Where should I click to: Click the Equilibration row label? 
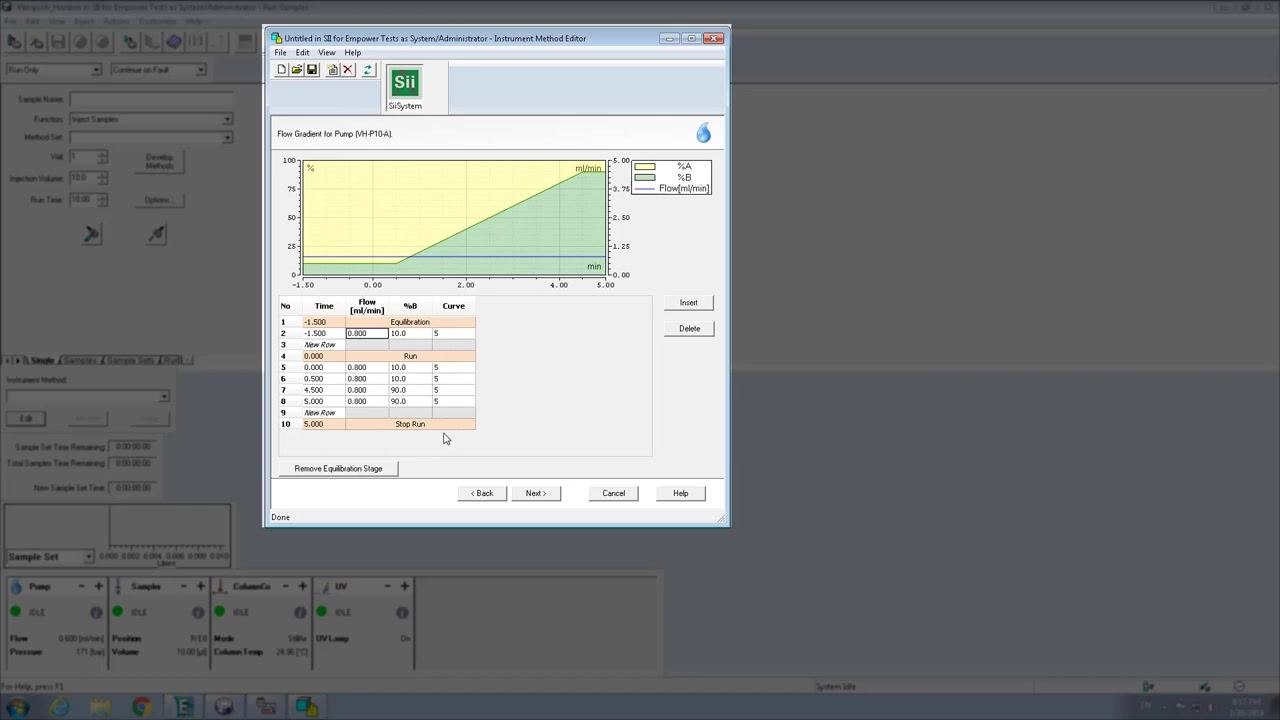(410, 322)
